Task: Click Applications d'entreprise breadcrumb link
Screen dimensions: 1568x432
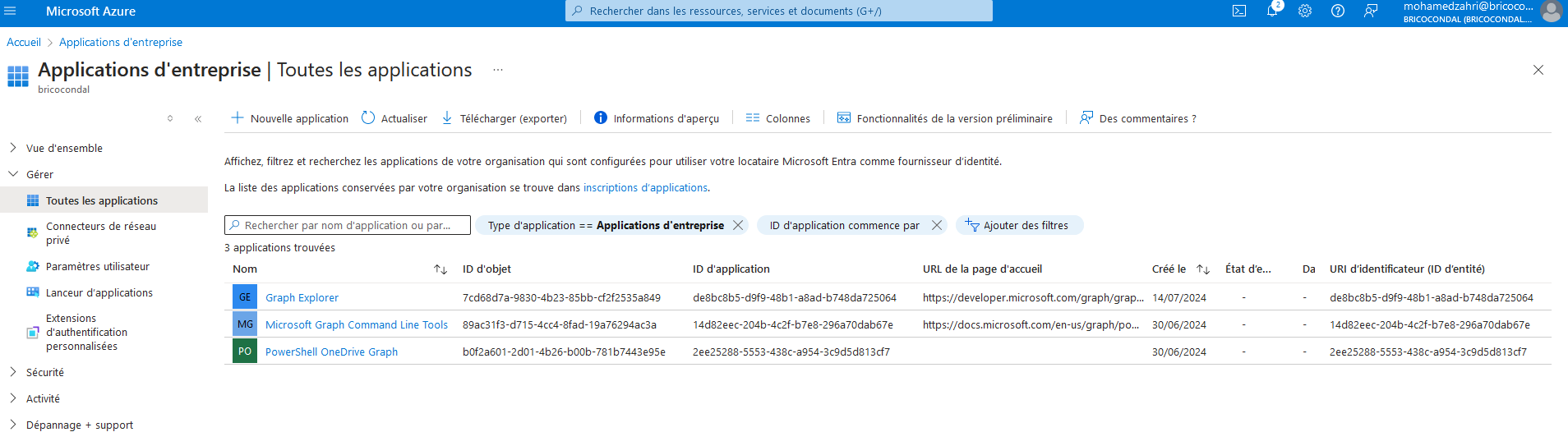Action: 121,42
